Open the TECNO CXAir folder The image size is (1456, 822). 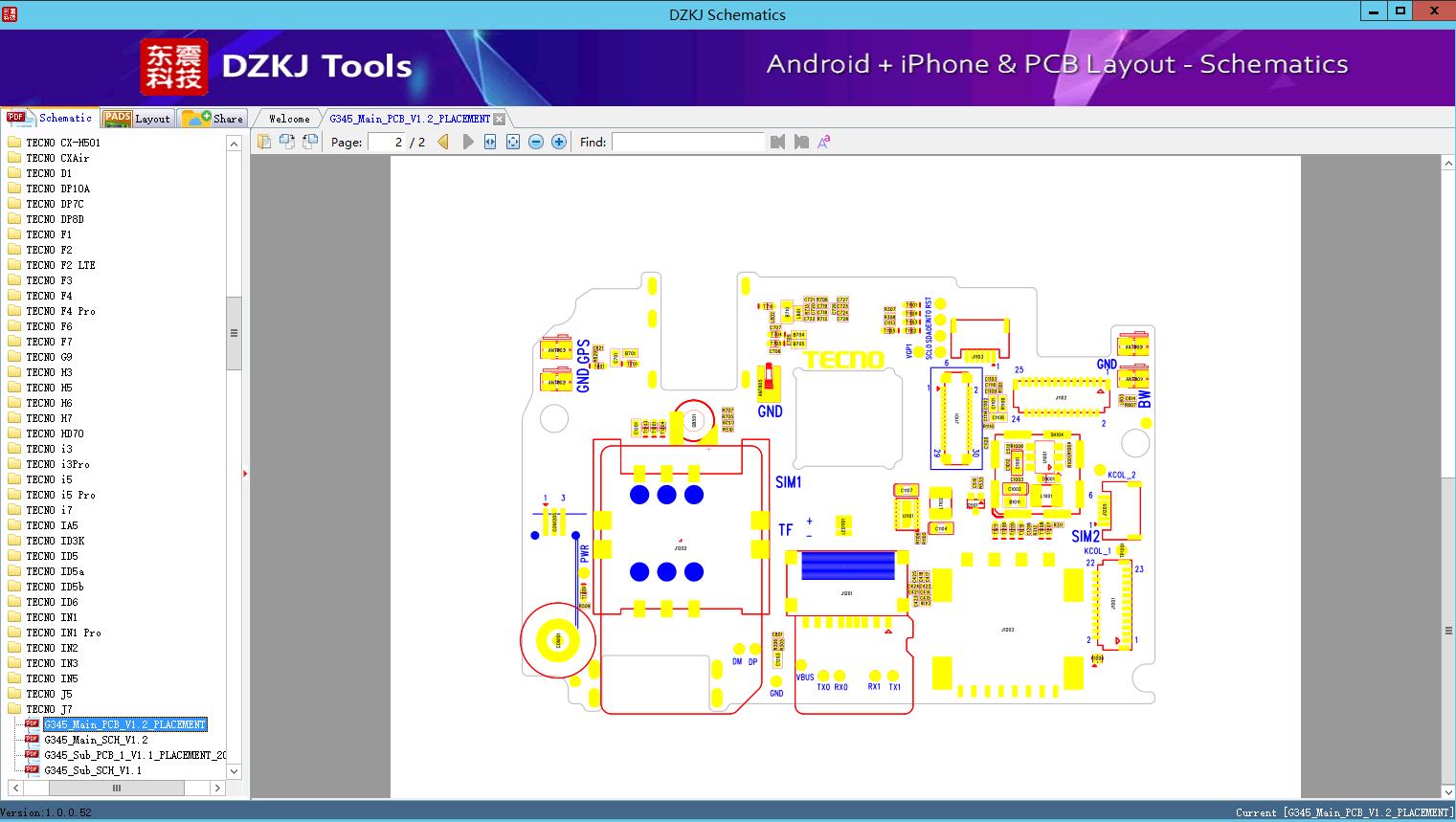pyautogui.click(x=57, y=158)
